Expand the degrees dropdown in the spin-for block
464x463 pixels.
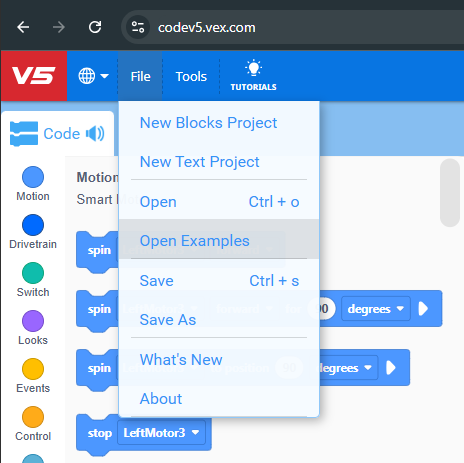376,309
